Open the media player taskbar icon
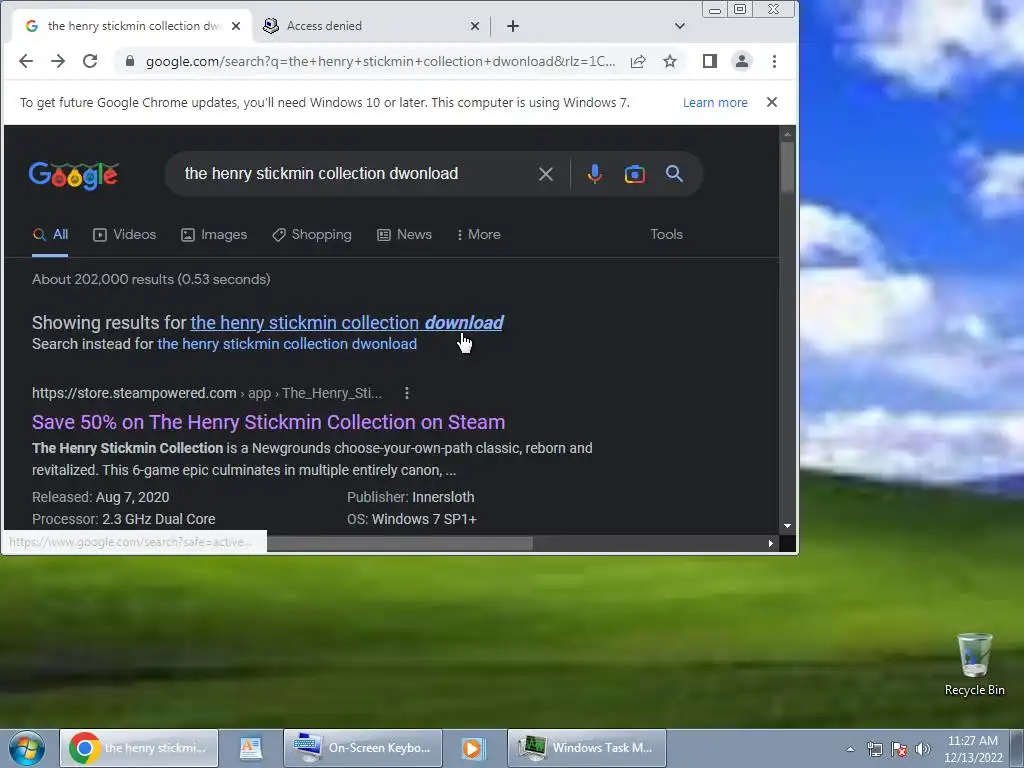The width and height of the screenshot is (1024, 768). 472,748
